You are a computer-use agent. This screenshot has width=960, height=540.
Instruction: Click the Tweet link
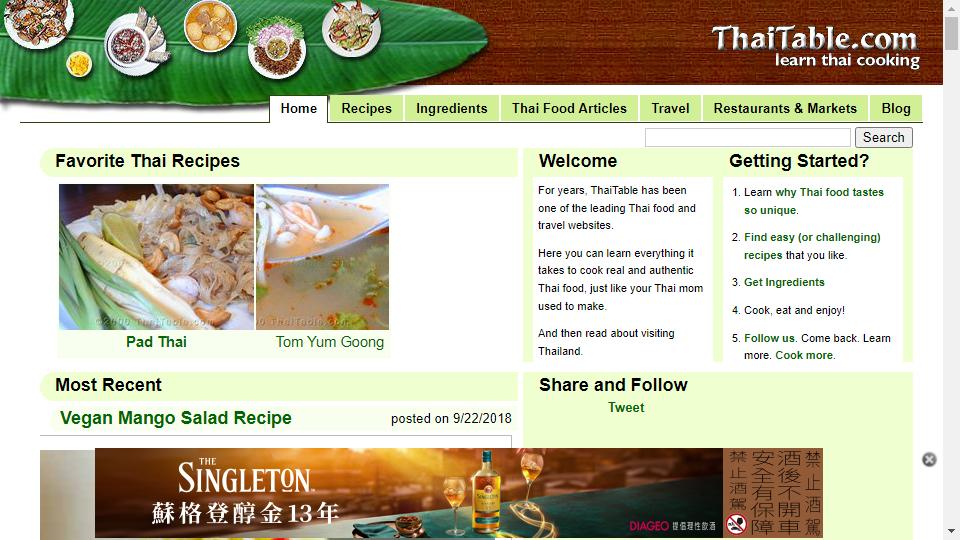coord(626,407)
